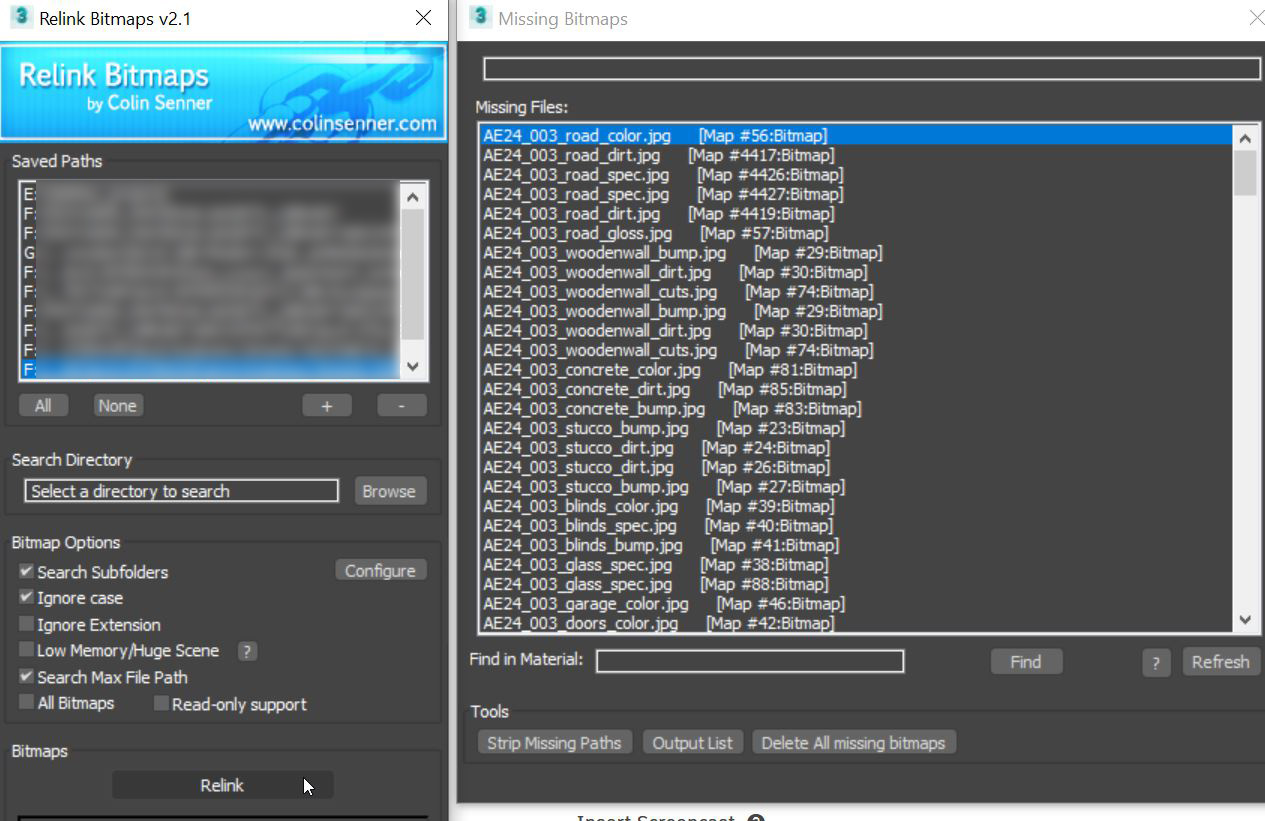This screenshot has width=1265, height=821.
Task: Browse for a search directory
Action: (x=389, y=490)
